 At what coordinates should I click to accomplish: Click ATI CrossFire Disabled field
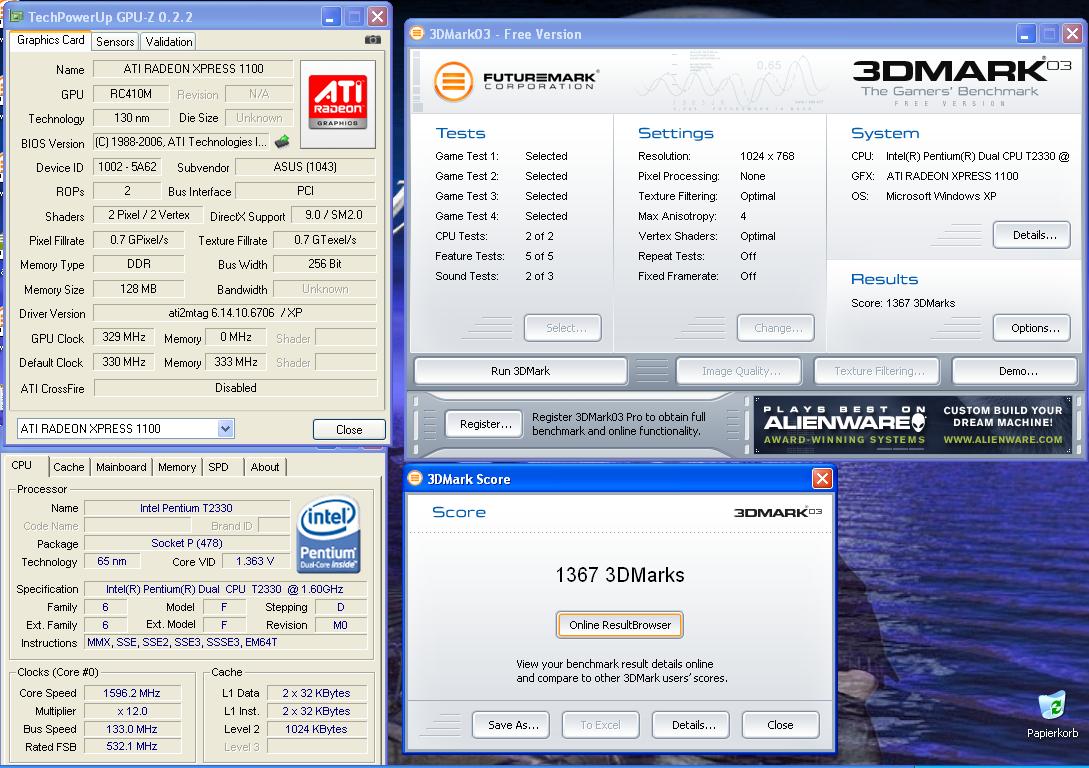click(235, 388)
